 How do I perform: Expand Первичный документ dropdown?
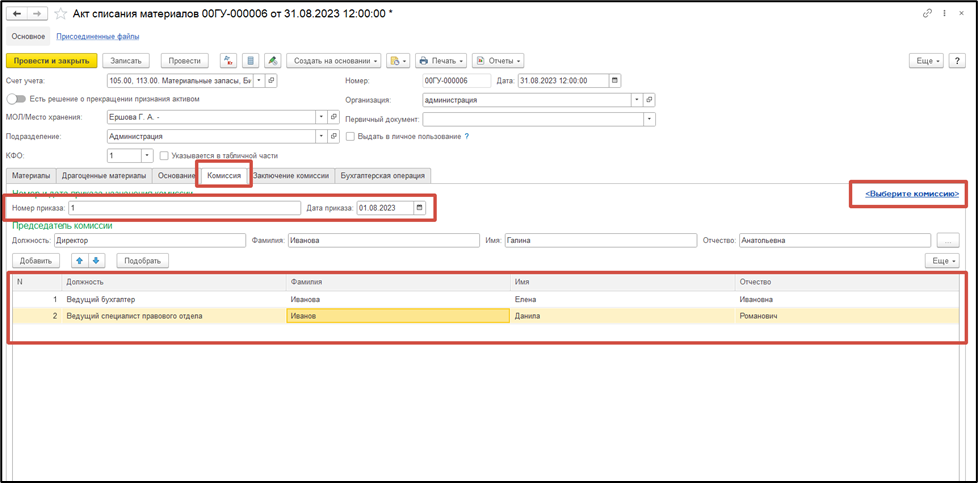(x=649, y=118)
